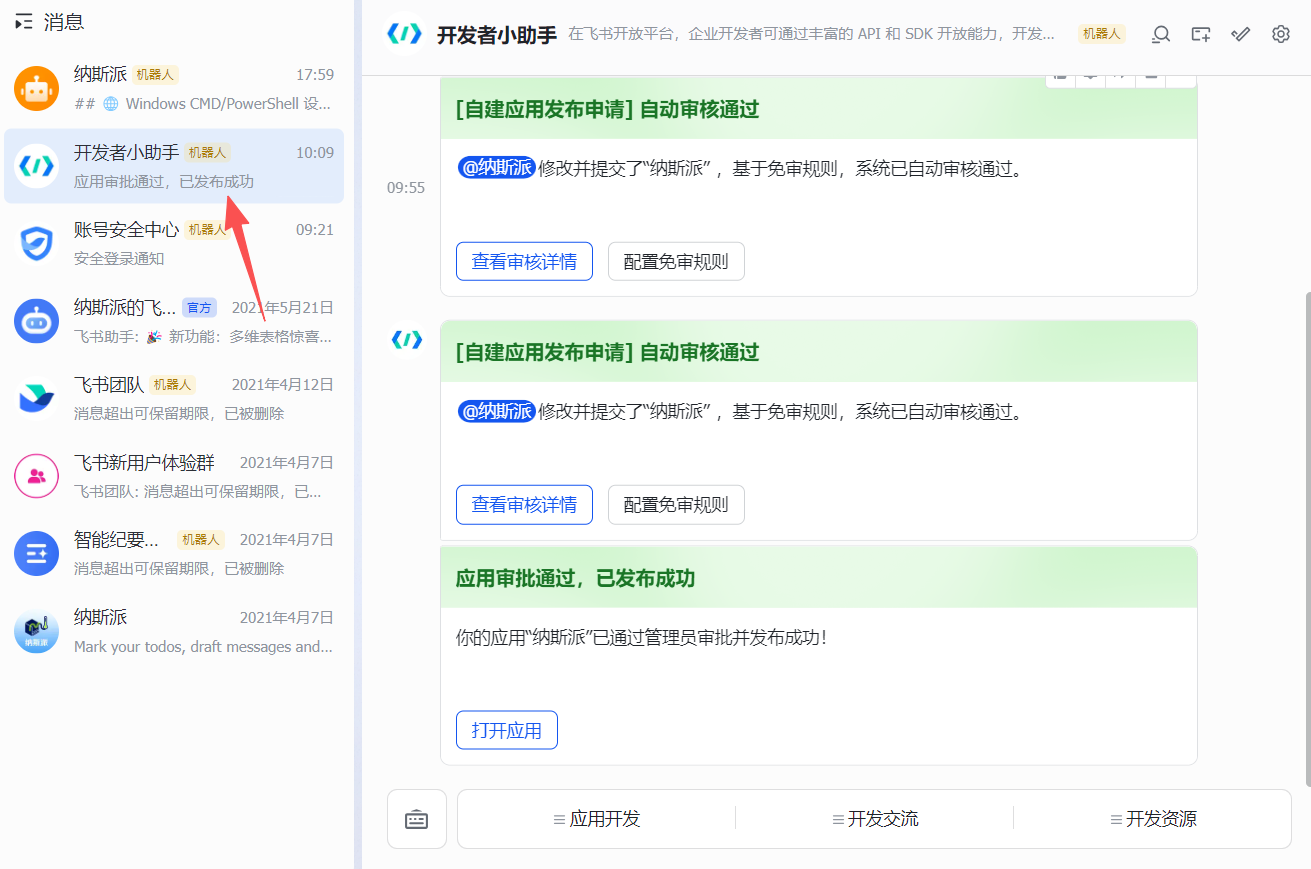Click the create group icon in header
Viewport: 1311px width, 869px height.
pyautogui.click(x=1201, y=34)
